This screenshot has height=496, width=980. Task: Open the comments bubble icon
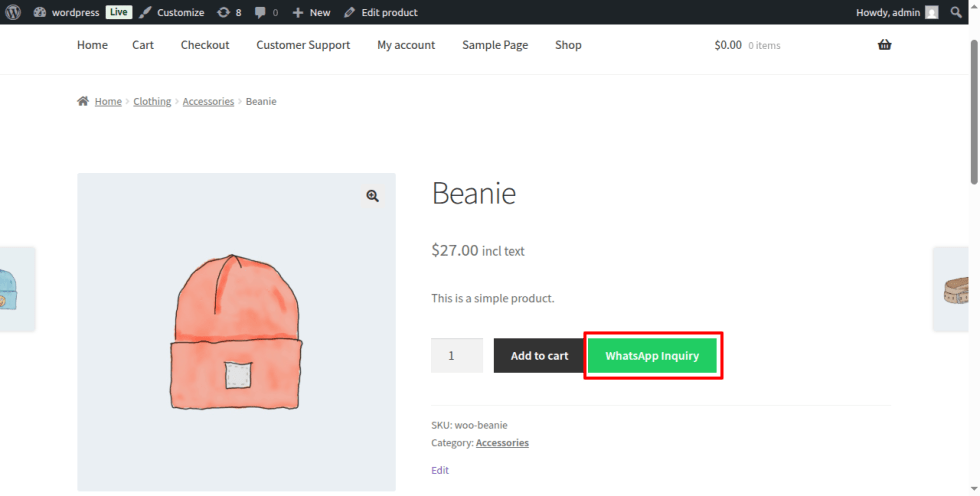pos(260,12)
